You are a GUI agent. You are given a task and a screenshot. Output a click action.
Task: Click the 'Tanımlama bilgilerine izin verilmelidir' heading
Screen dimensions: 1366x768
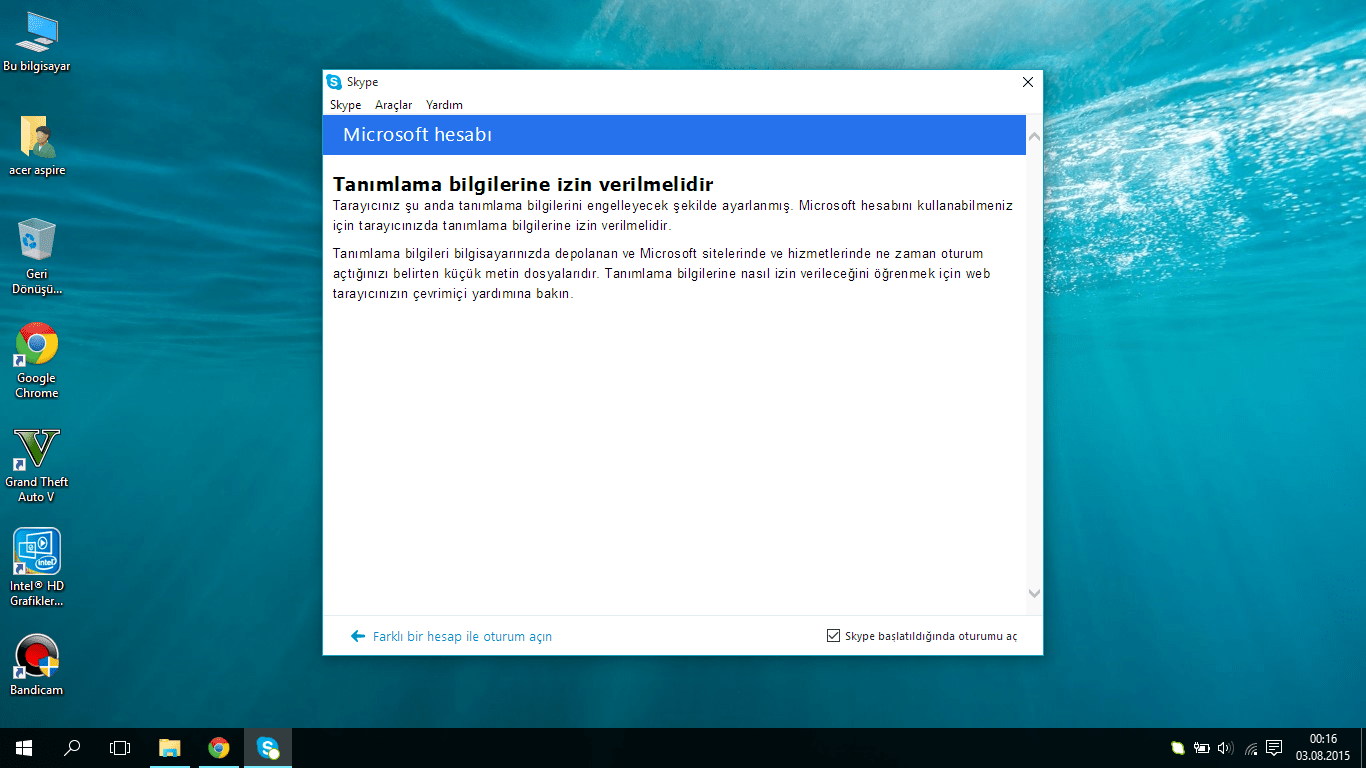coord(522,184)
